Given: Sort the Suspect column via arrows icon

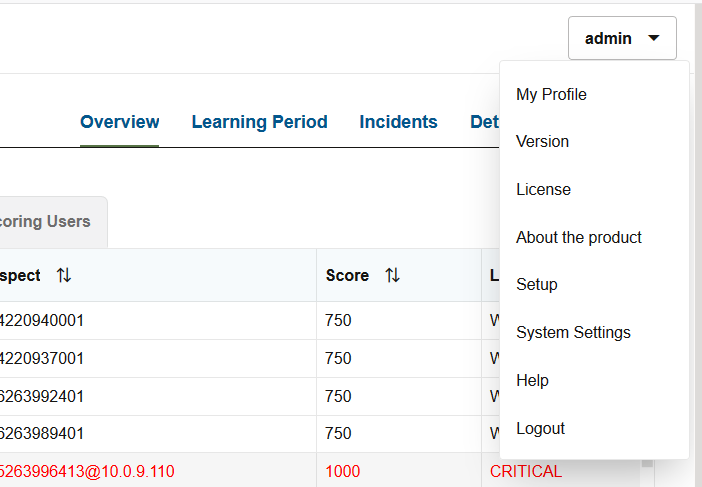Looking at the screenshot, I should pyautogui.click(x=64, y=275).
